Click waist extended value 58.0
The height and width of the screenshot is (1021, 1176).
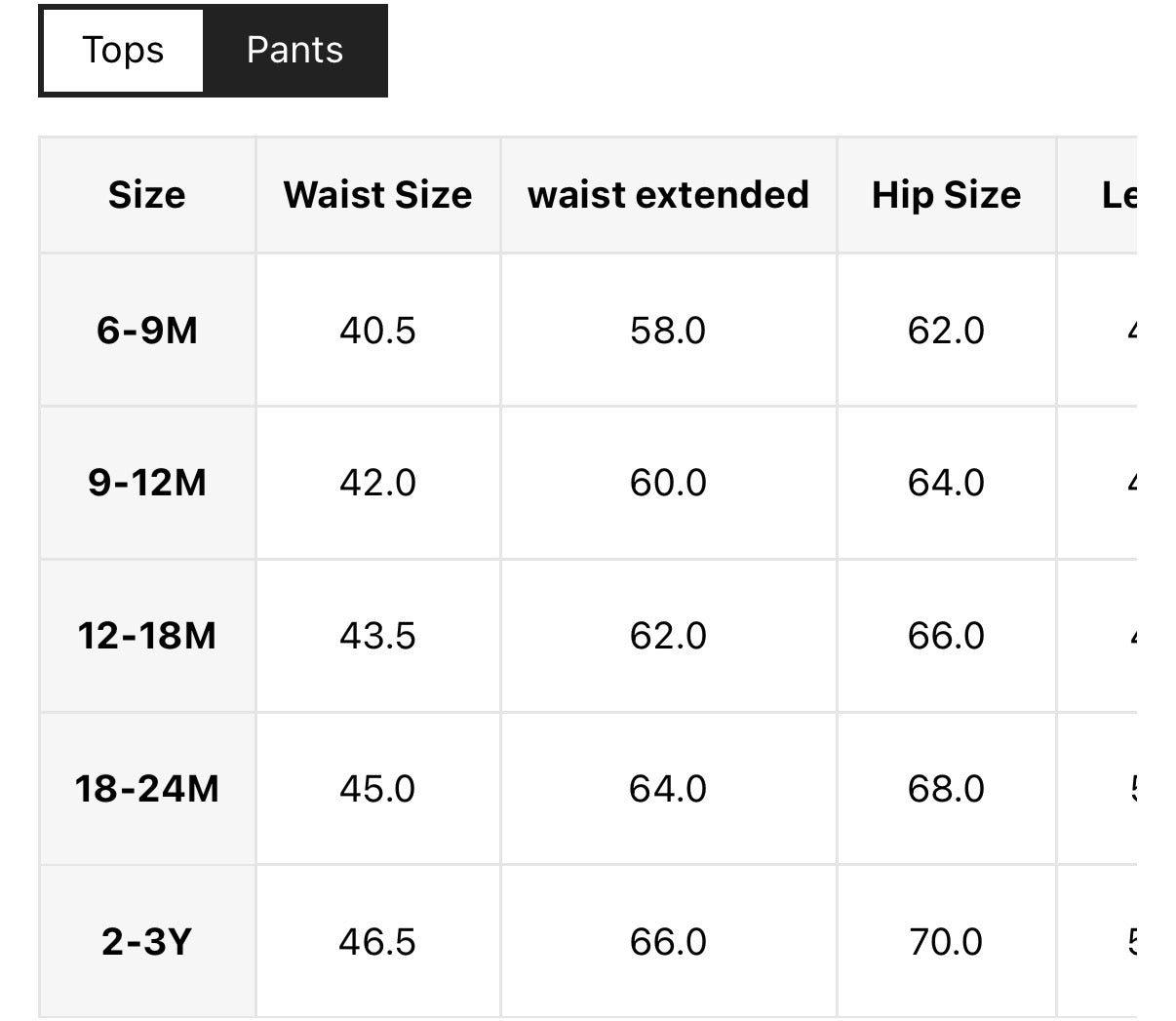pyautogui.click(x=668, y=331)
